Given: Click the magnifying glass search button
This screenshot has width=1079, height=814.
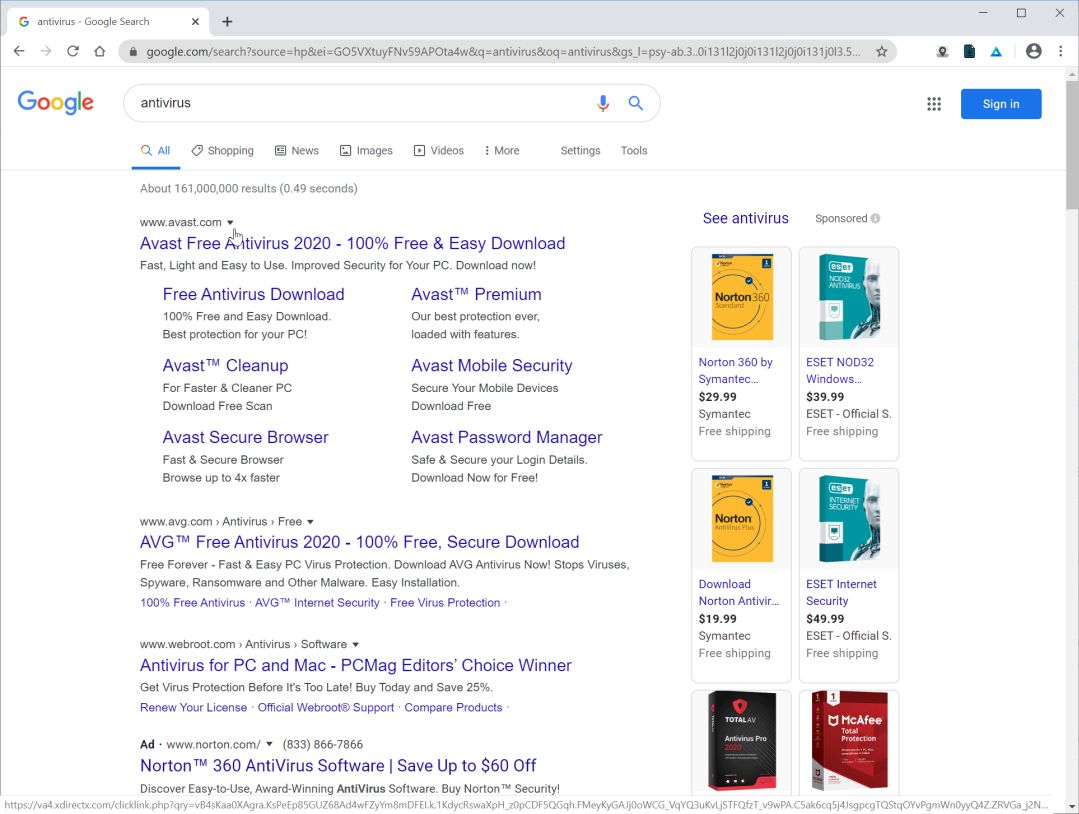Looking at the screenshot, I should coord(636,103).
